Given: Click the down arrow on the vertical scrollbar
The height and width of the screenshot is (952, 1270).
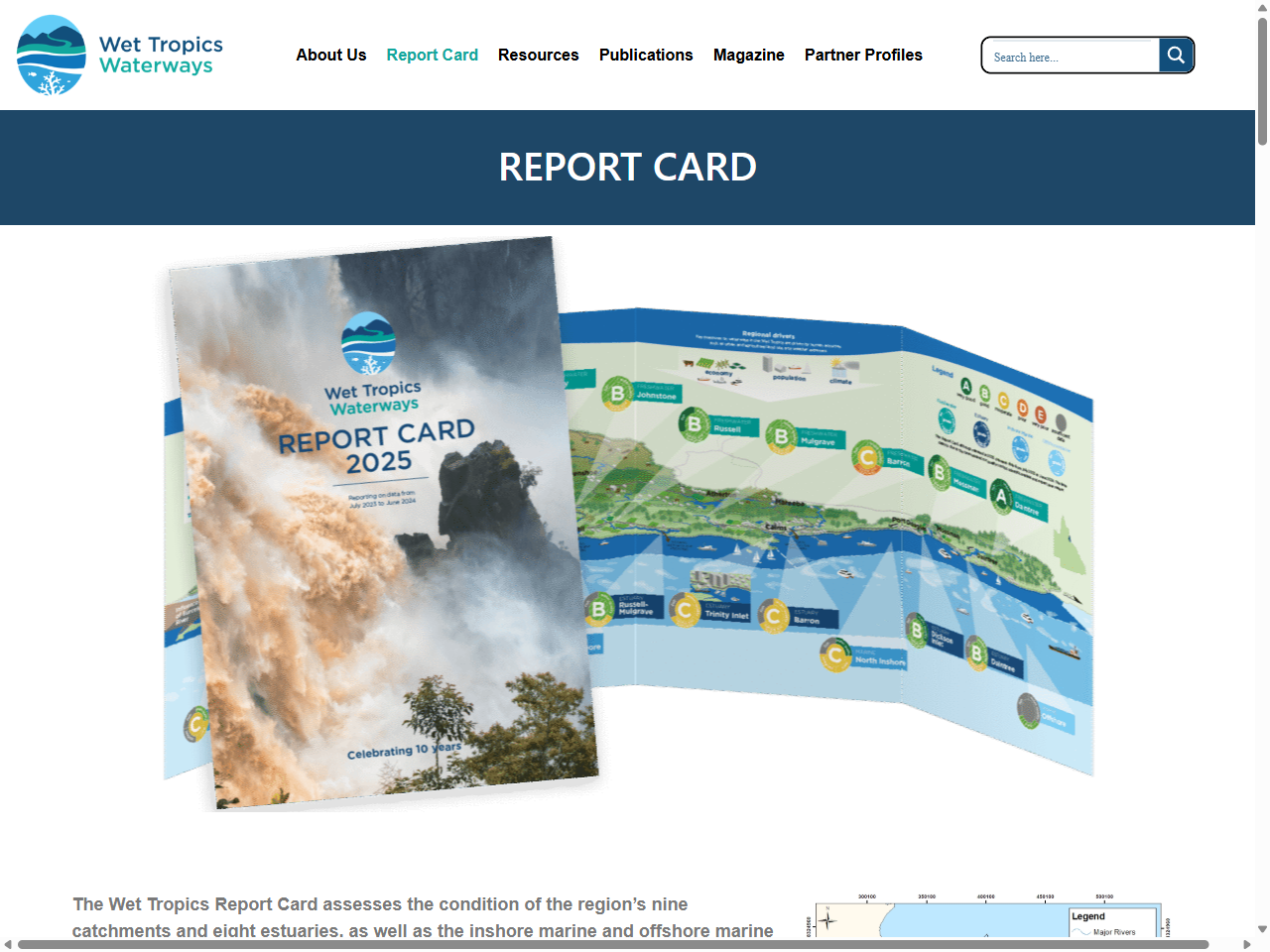Looking at the screenshot, I should tap(1262, 930).
